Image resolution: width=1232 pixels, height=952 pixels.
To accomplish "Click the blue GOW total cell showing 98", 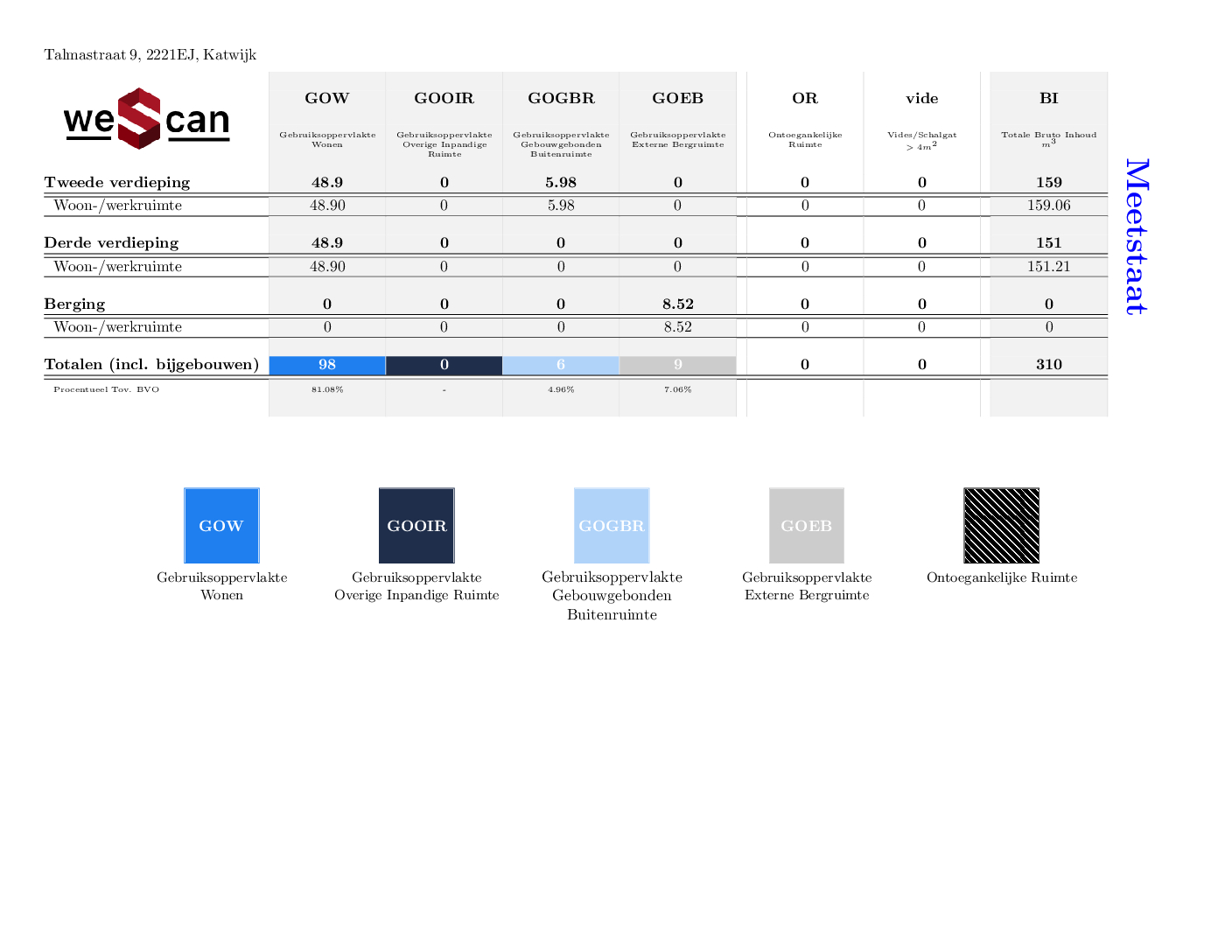I will point(327,365).
